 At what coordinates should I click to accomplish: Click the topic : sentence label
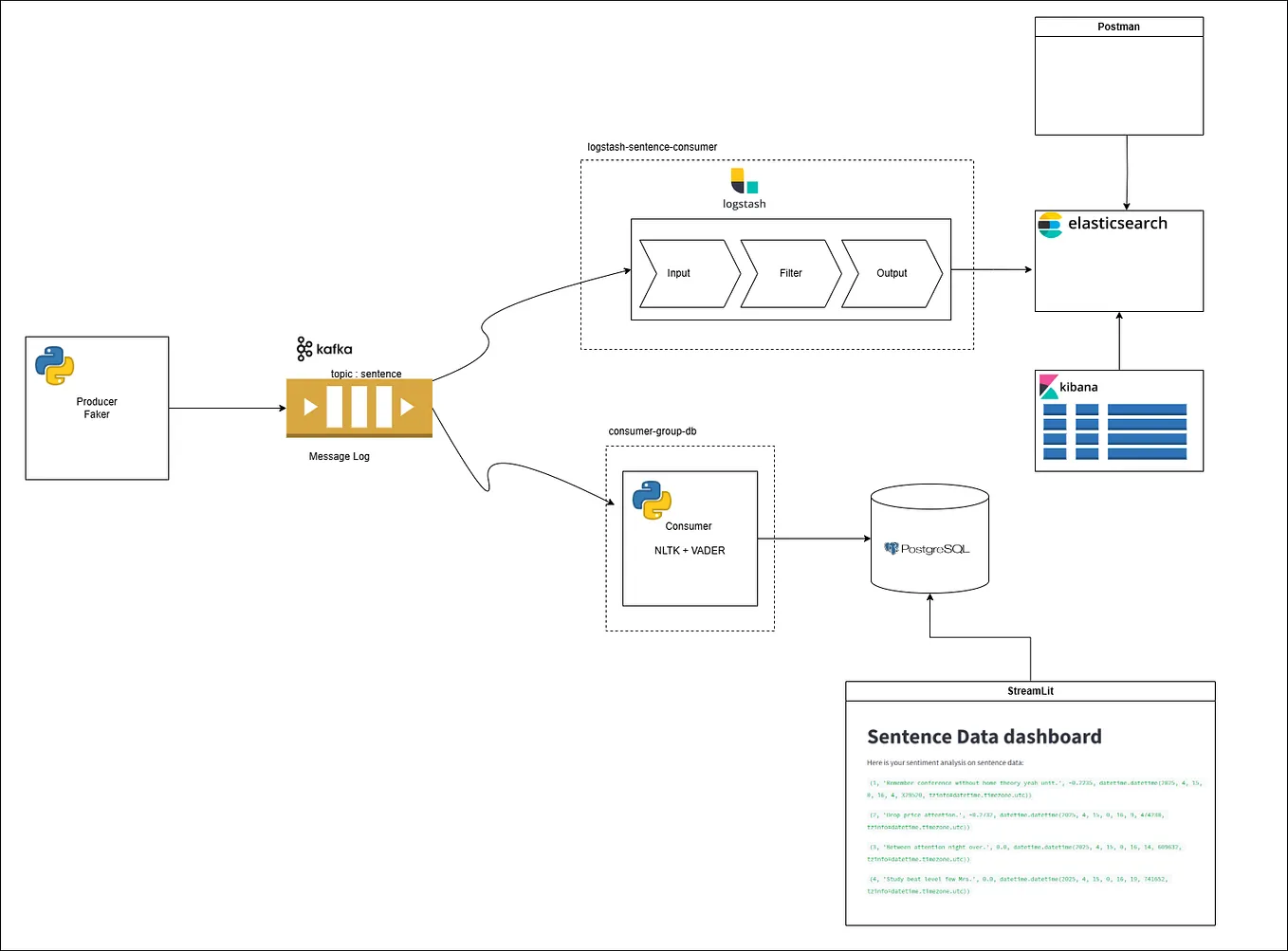coord(366,374)
